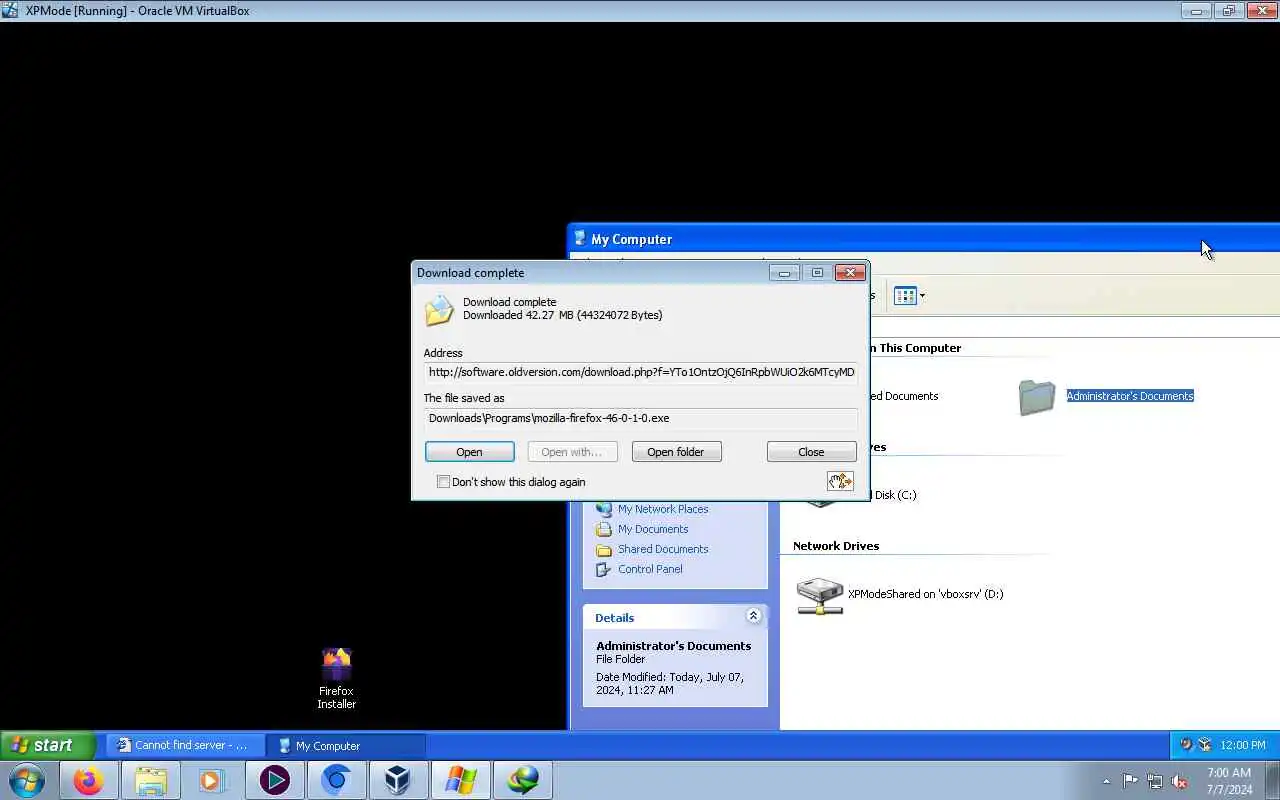
Task: Click the muted volume tray icon
Action: 1180,781
